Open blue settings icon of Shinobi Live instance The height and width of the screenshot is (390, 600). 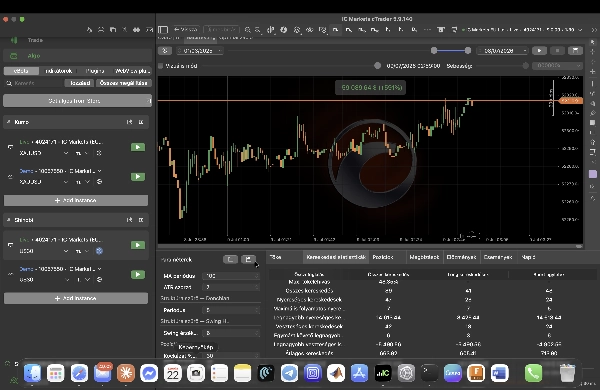pos(99,251)
